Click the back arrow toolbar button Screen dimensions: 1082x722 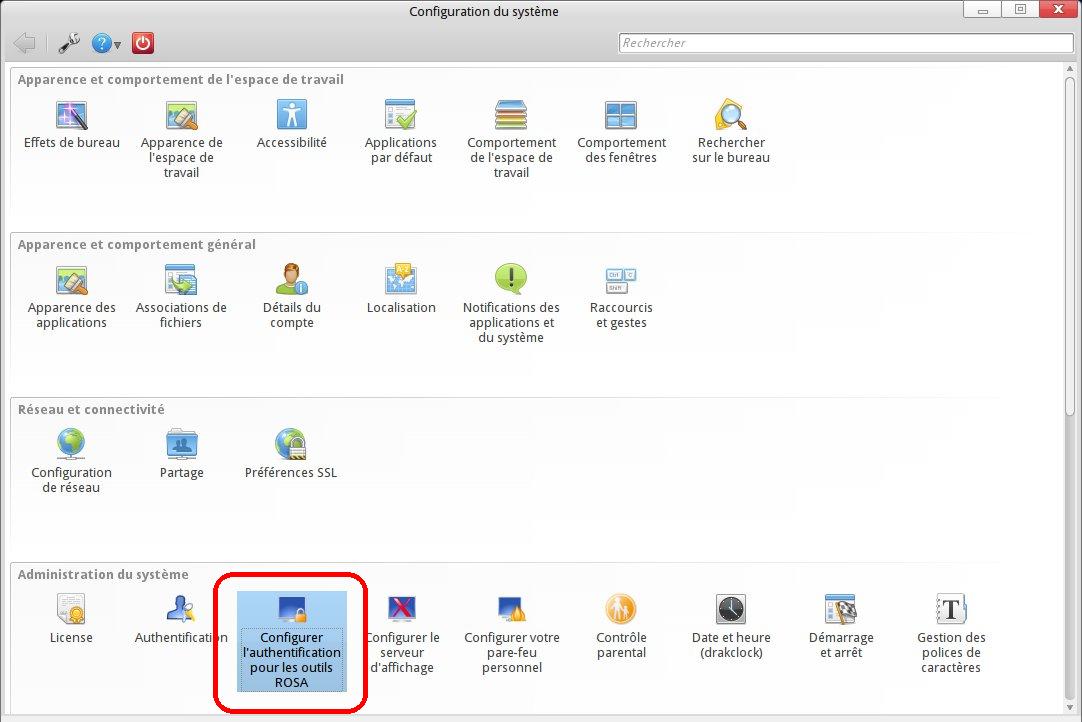point(24,43)
